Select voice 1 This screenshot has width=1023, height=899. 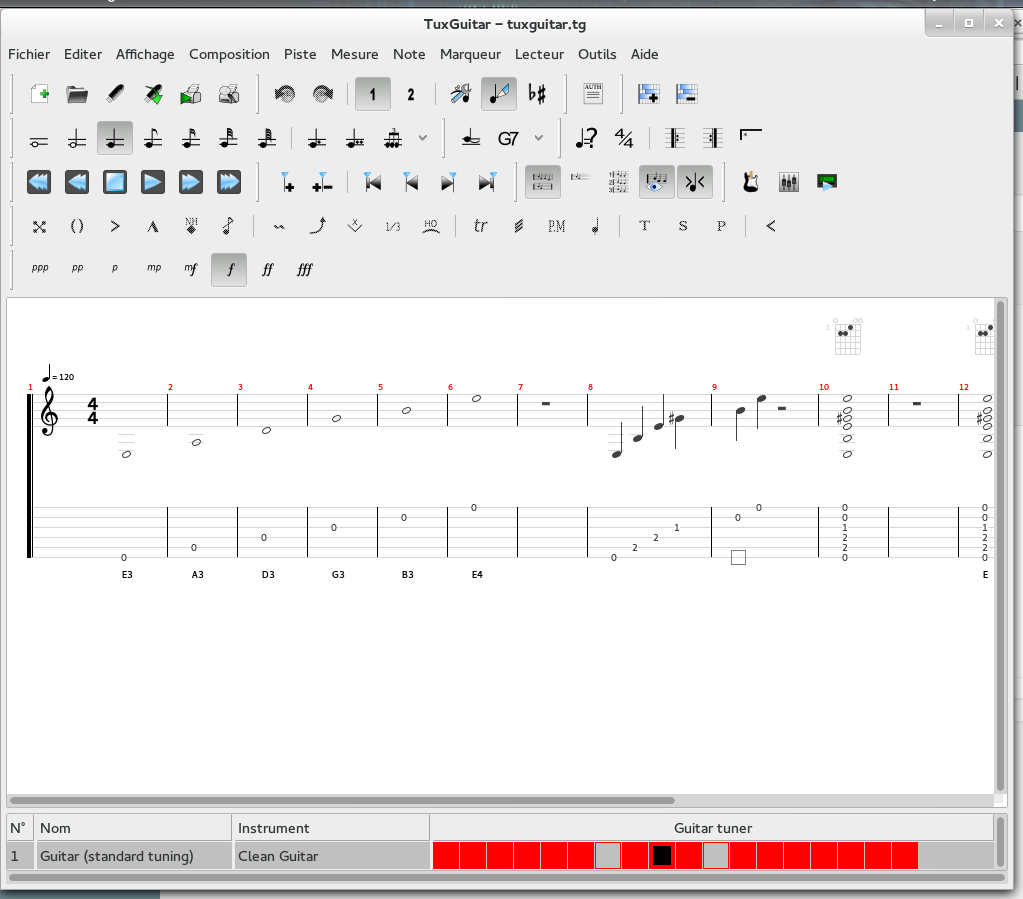point(373,94)
